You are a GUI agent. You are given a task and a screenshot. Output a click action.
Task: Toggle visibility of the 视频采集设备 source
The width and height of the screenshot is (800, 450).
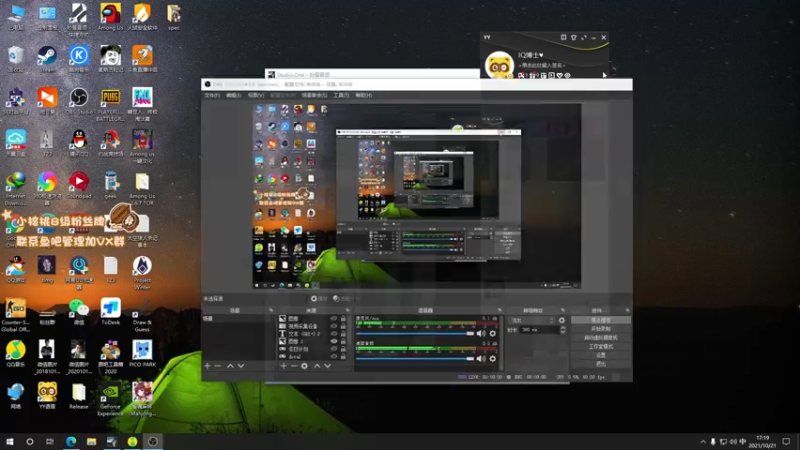click(334, 326)
